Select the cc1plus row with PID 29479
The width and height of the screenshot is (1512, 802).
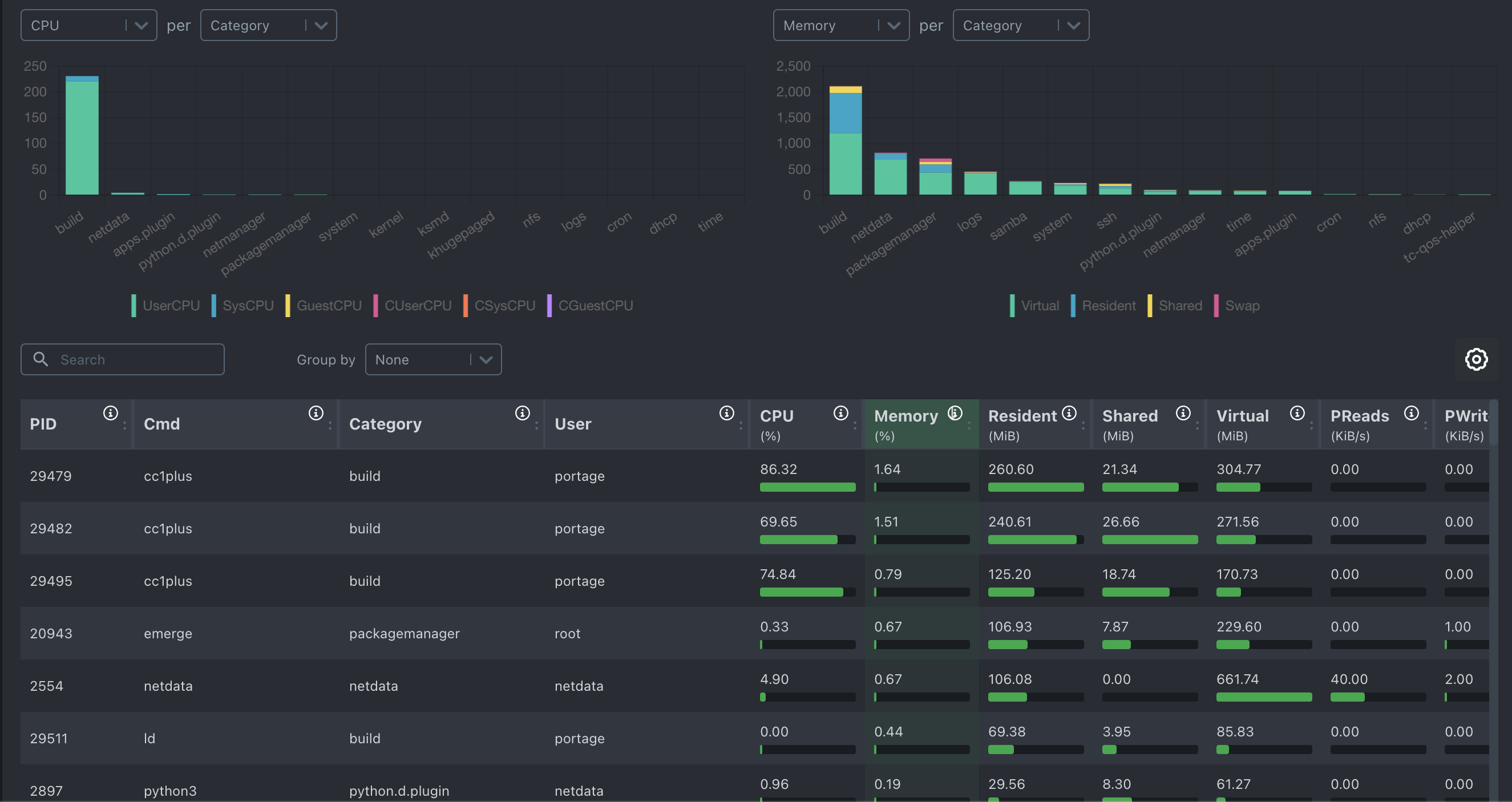pyautogui.click(x=168, y=476)
